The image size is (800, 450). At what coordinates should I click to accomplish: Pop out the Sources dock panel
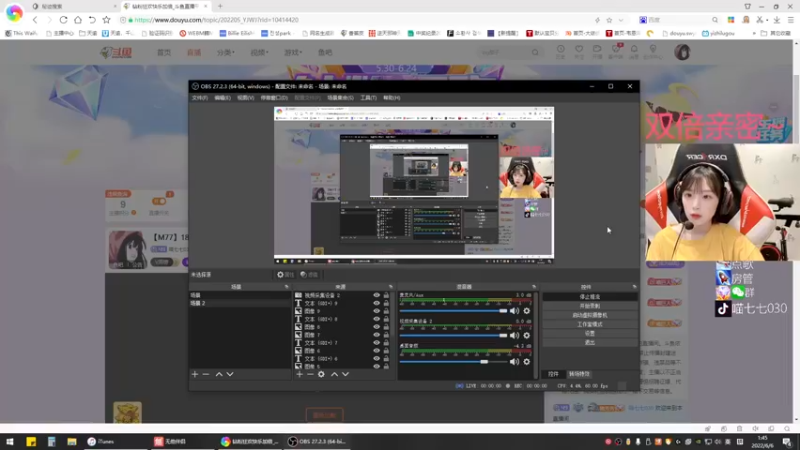391,287
